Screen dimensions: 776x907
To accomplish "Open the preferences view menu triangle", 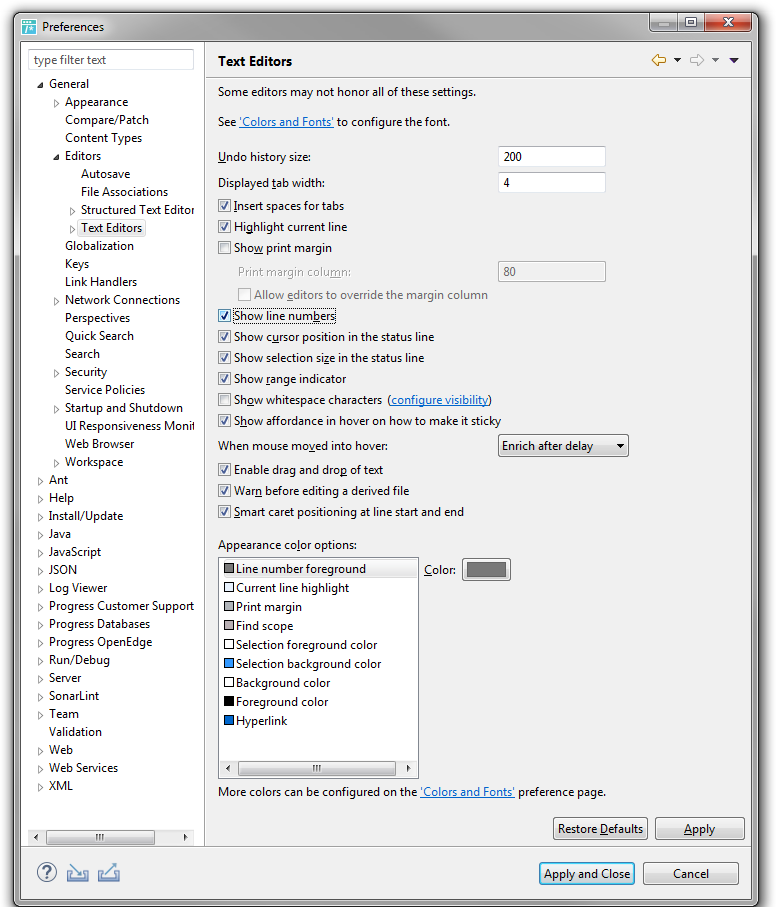I will pyautogui.click(x=734, y=60).
